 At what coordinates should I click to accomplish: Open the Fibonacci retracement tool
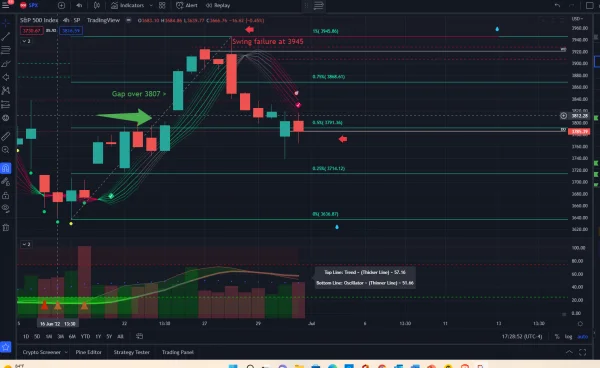pyautogui.click(x=6, y=50)
